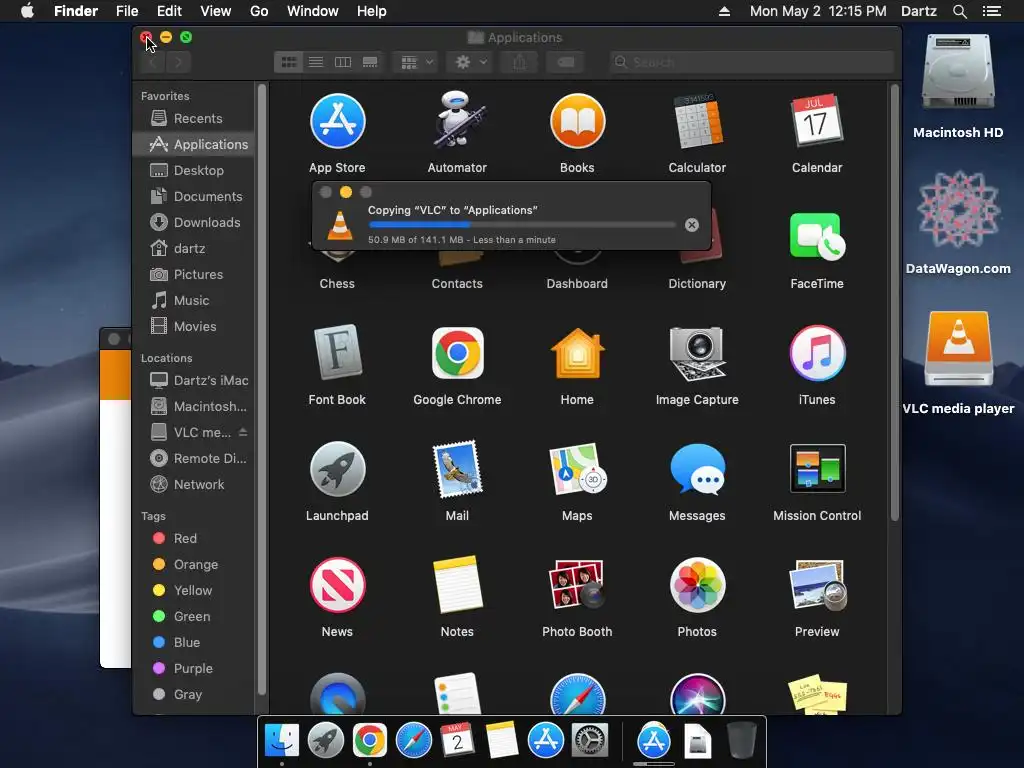This screenshot has width=1024, height=768.
Task: Select the VLC media player desktop volume
Action: tap(957, 349)
